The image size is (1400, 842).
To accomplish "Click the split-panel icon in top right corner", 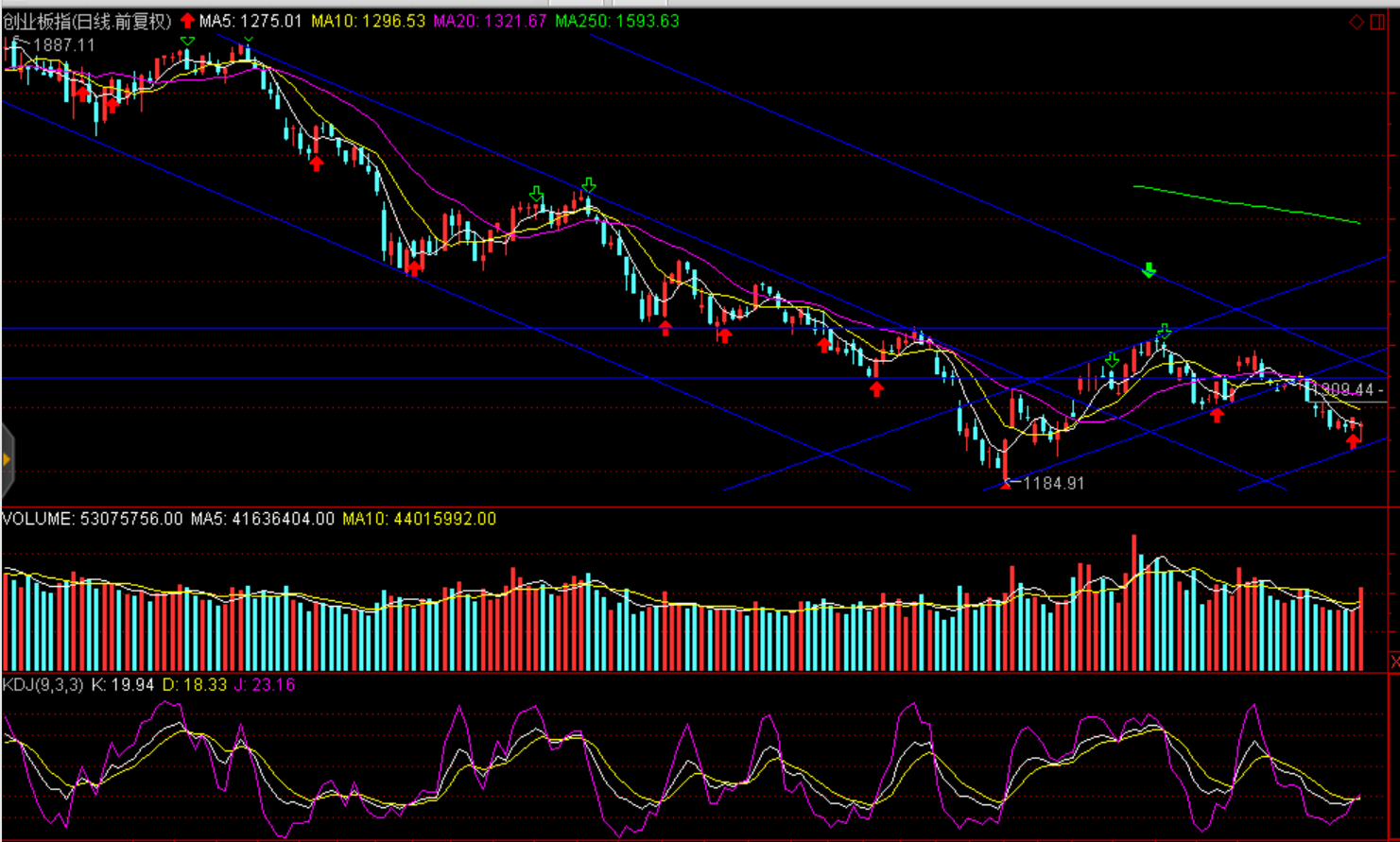I will (x=1378, y=22).
